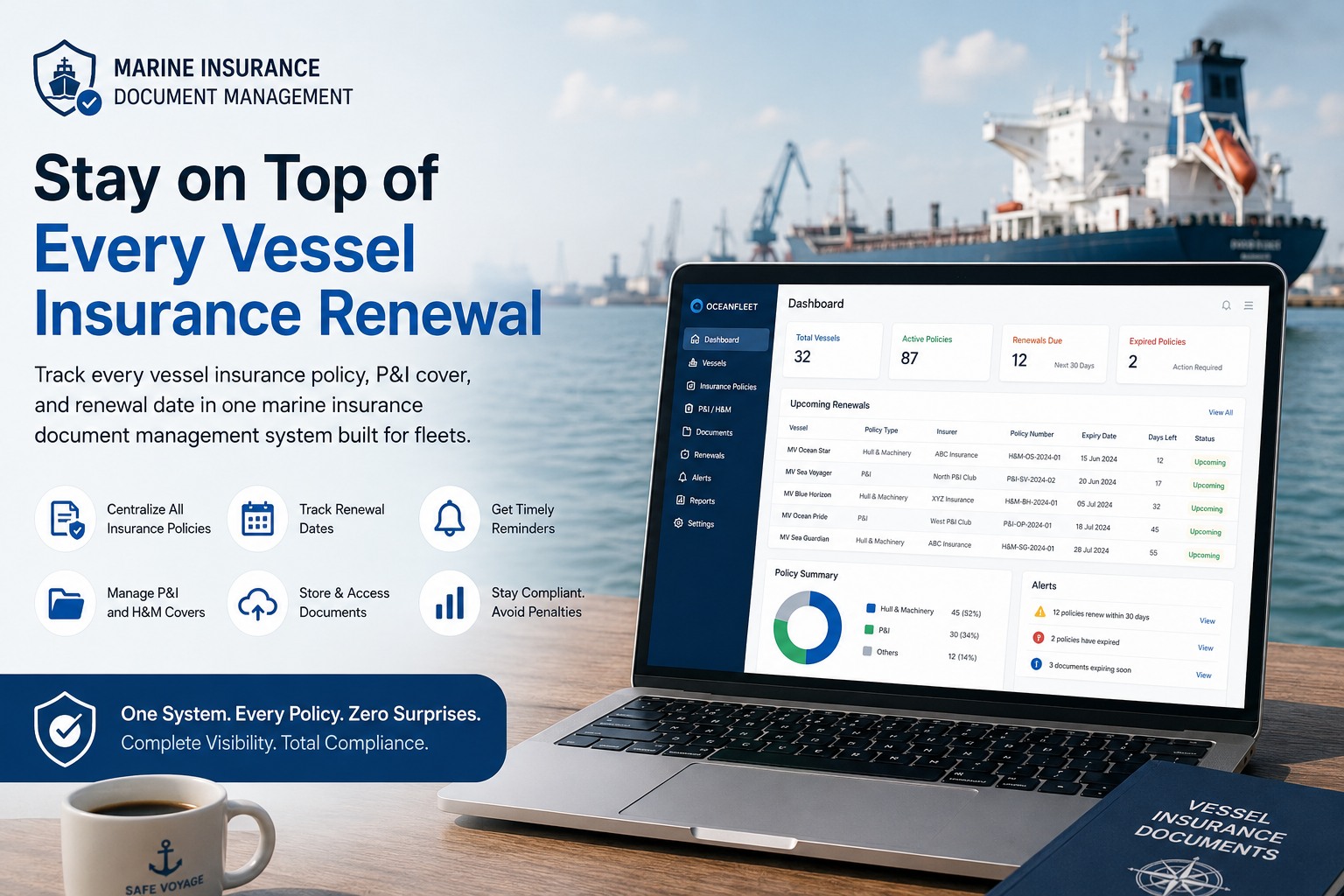Click the notification bell in dashboard header
The image size is (1344, 896).
1226,305
